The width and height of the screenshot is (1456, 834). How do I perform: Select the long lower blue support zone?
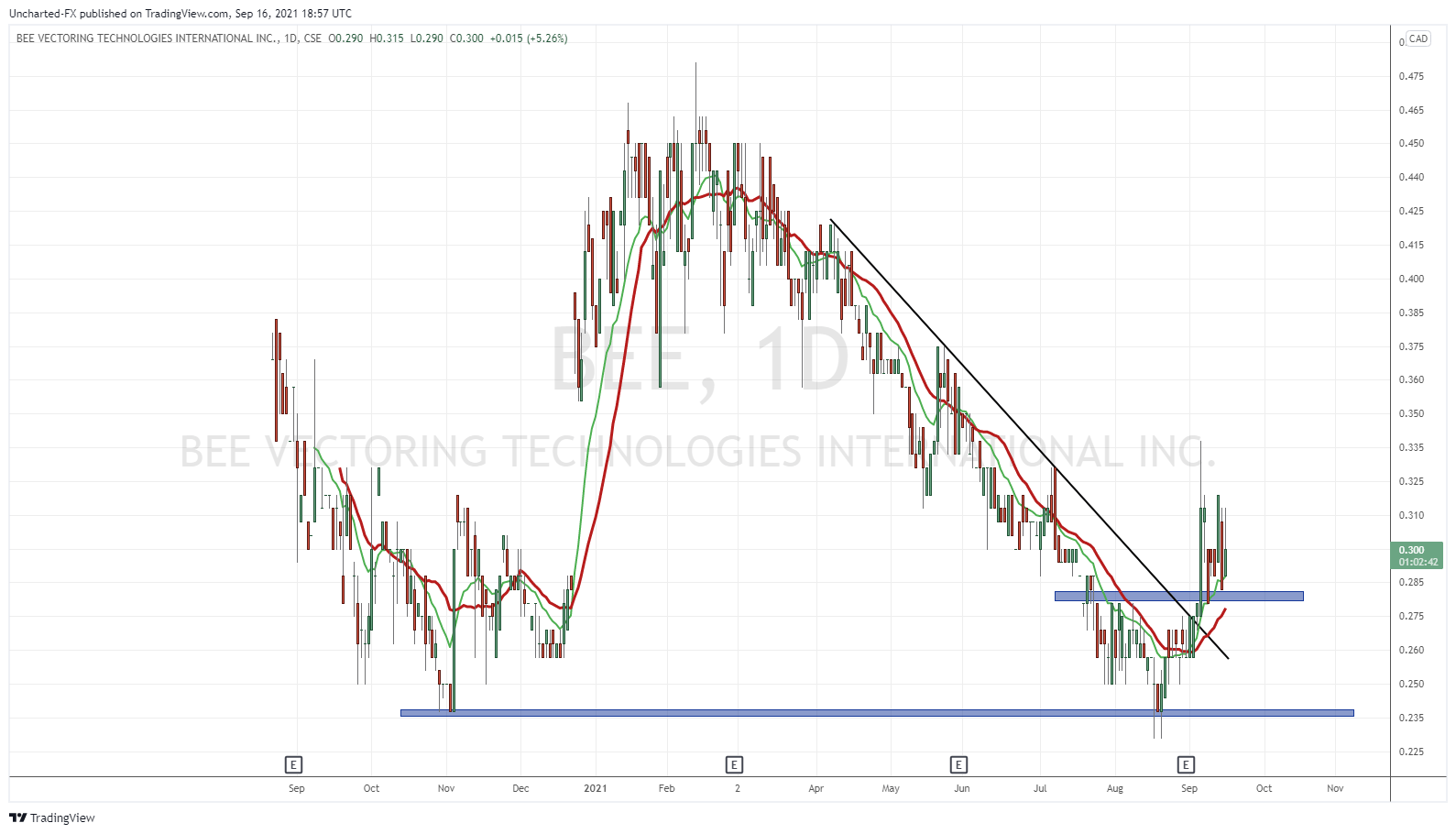[x=877, y=713]
